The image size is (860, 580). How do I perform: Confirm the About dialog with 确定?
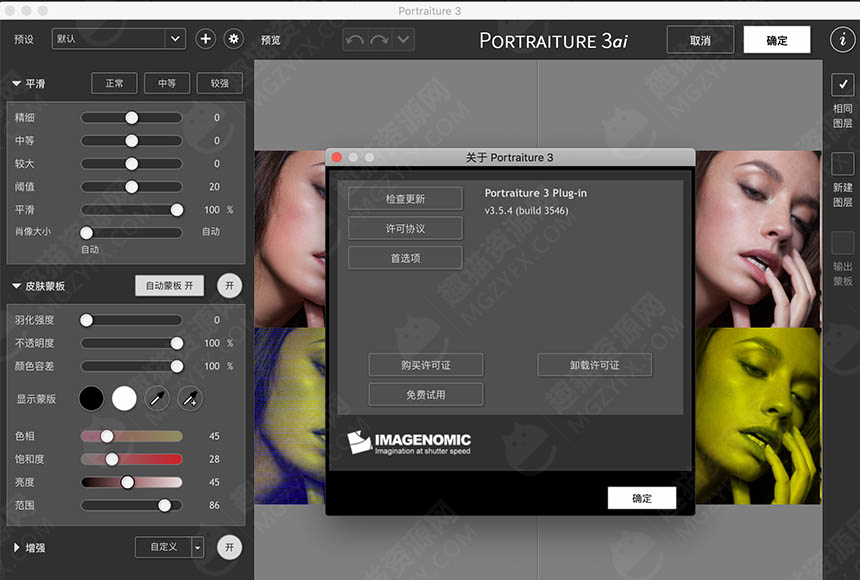[642, 498]
